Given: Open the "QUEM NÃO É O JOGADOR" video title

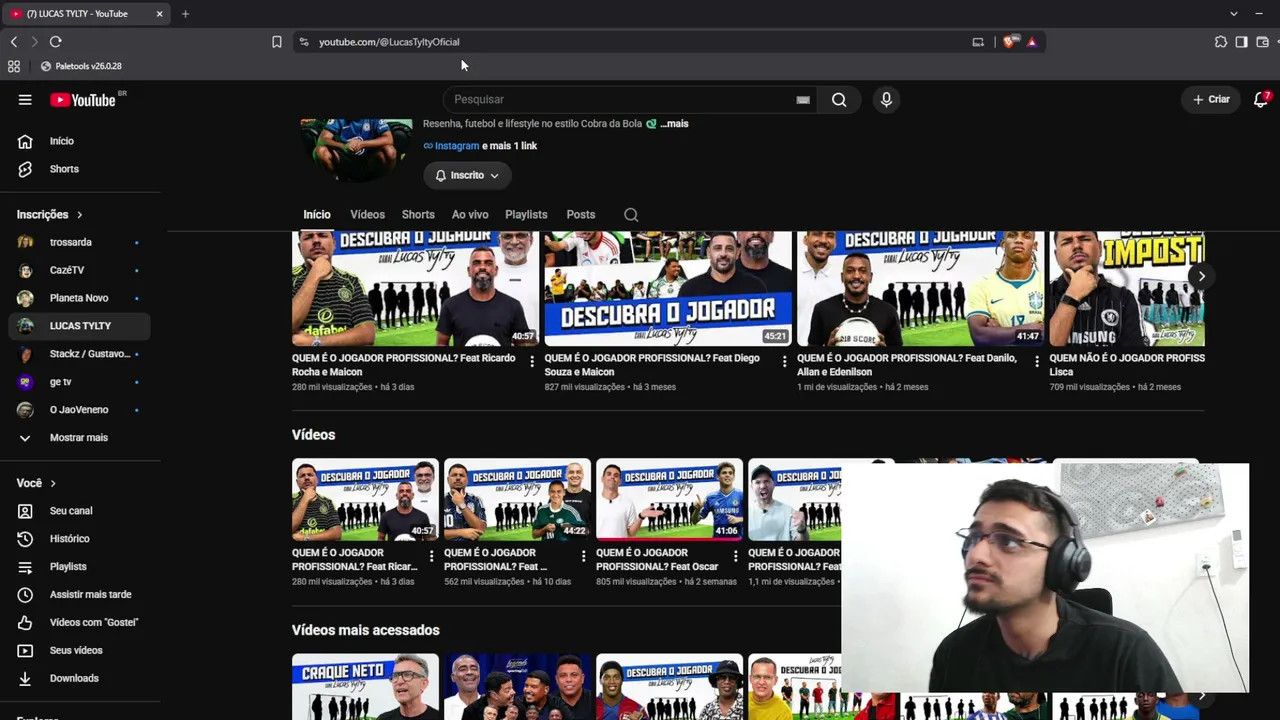Looking at the screenshot, I should click(1127, 365).
